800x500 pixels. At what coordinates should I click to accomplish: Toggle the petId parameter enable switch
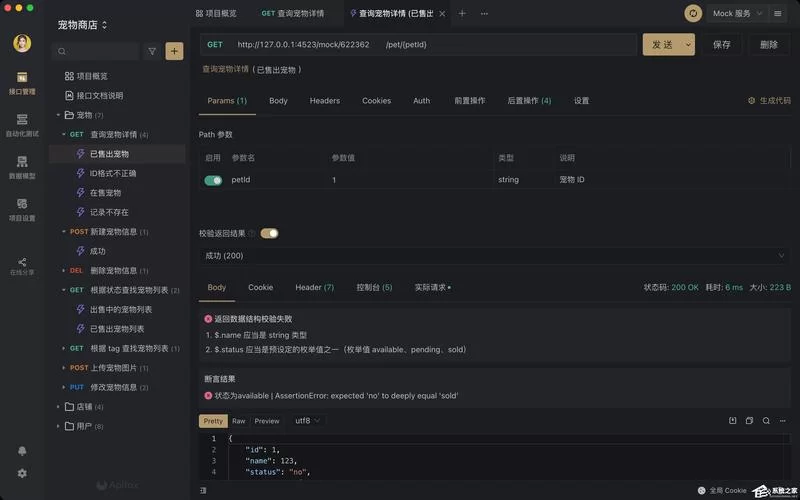(213, 180)
